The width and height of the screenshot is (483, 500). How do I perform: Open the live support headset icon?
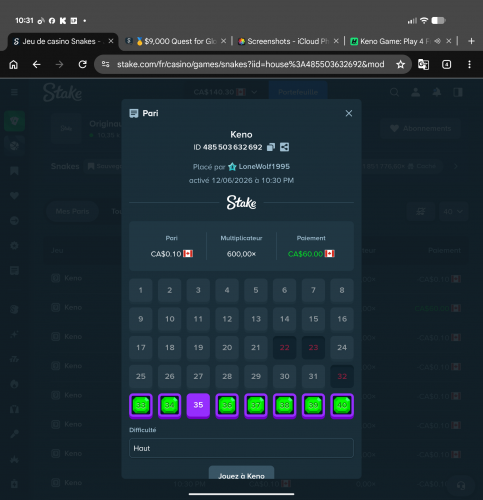[x=461, y=485]
